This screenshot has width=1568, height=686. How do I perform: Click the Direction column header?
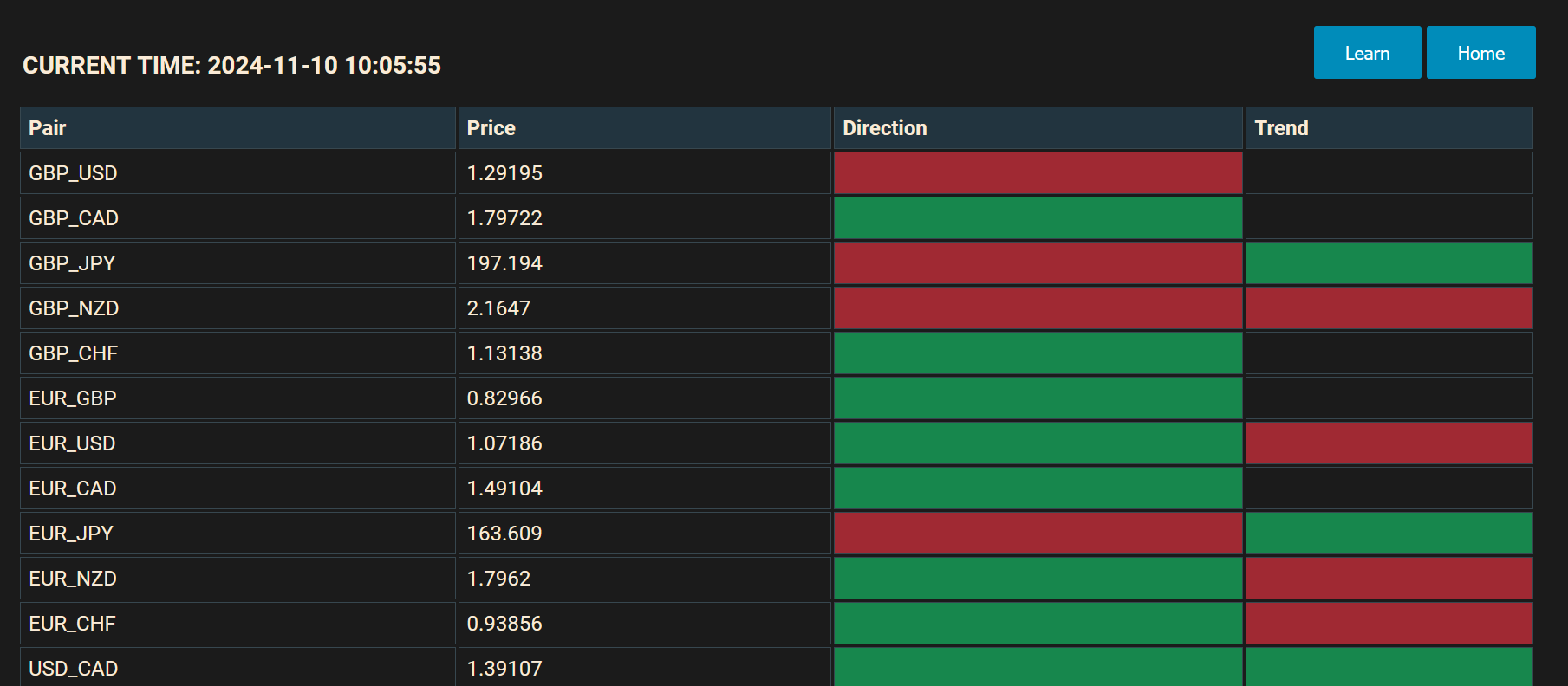click(885, 128)
